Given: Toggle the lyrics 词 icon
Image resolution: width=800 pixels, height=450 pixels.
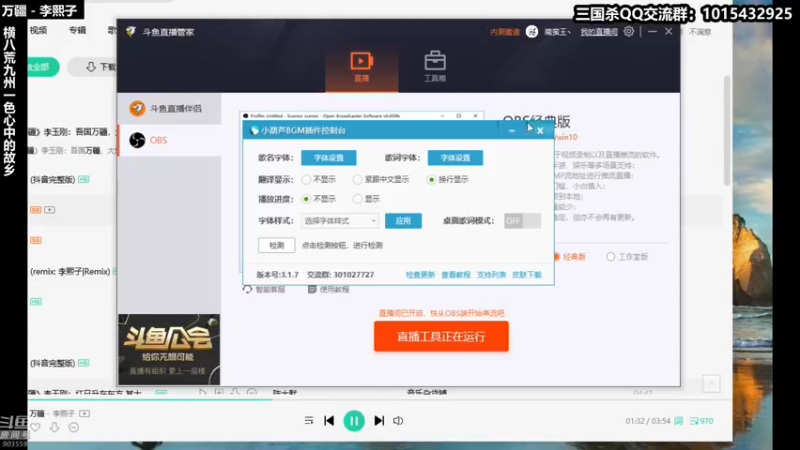Looking at the screenshot, I should pyautogui.click(x=679, y=421).
